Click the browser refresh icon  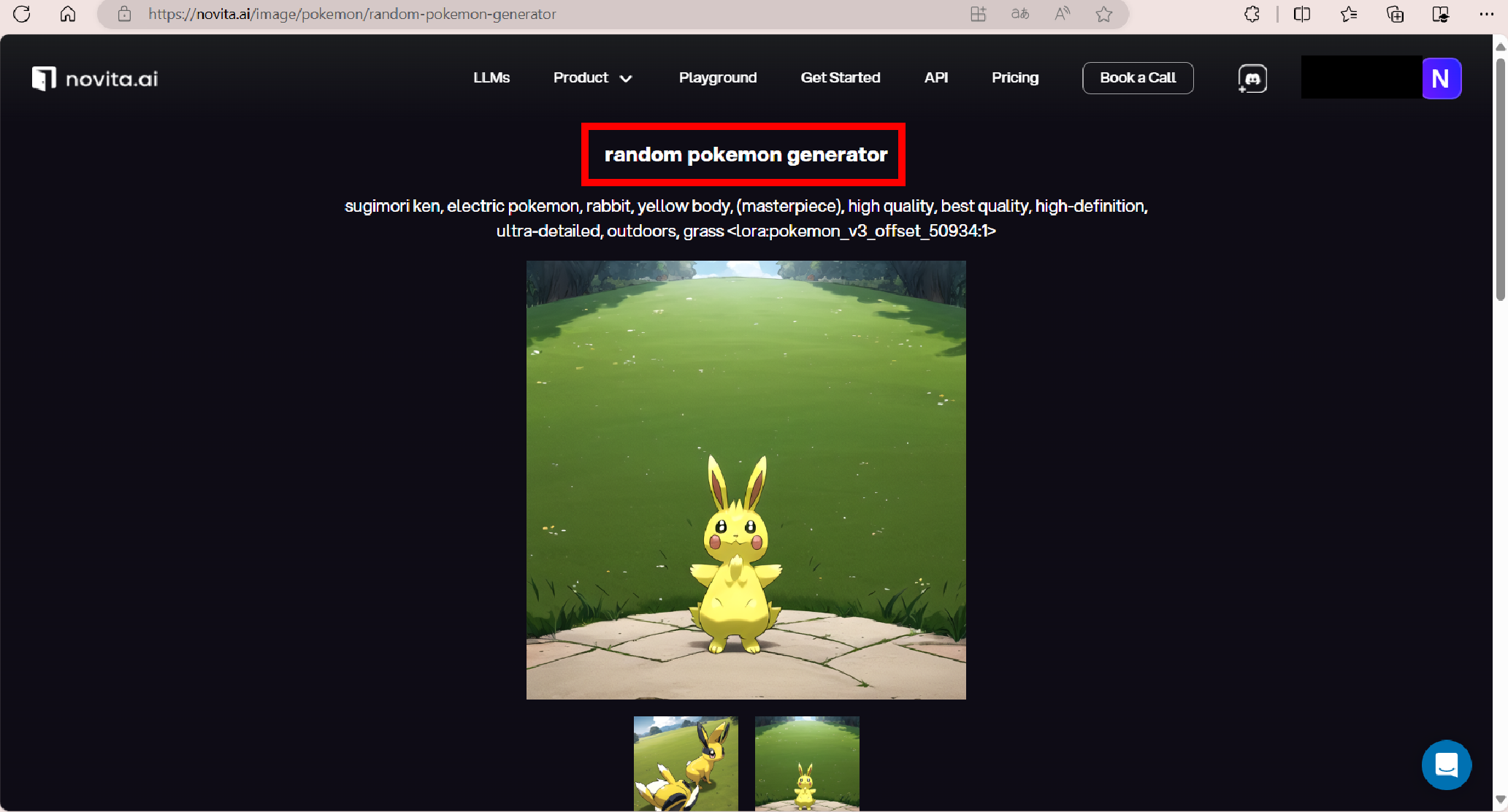(x=22, y=14)
